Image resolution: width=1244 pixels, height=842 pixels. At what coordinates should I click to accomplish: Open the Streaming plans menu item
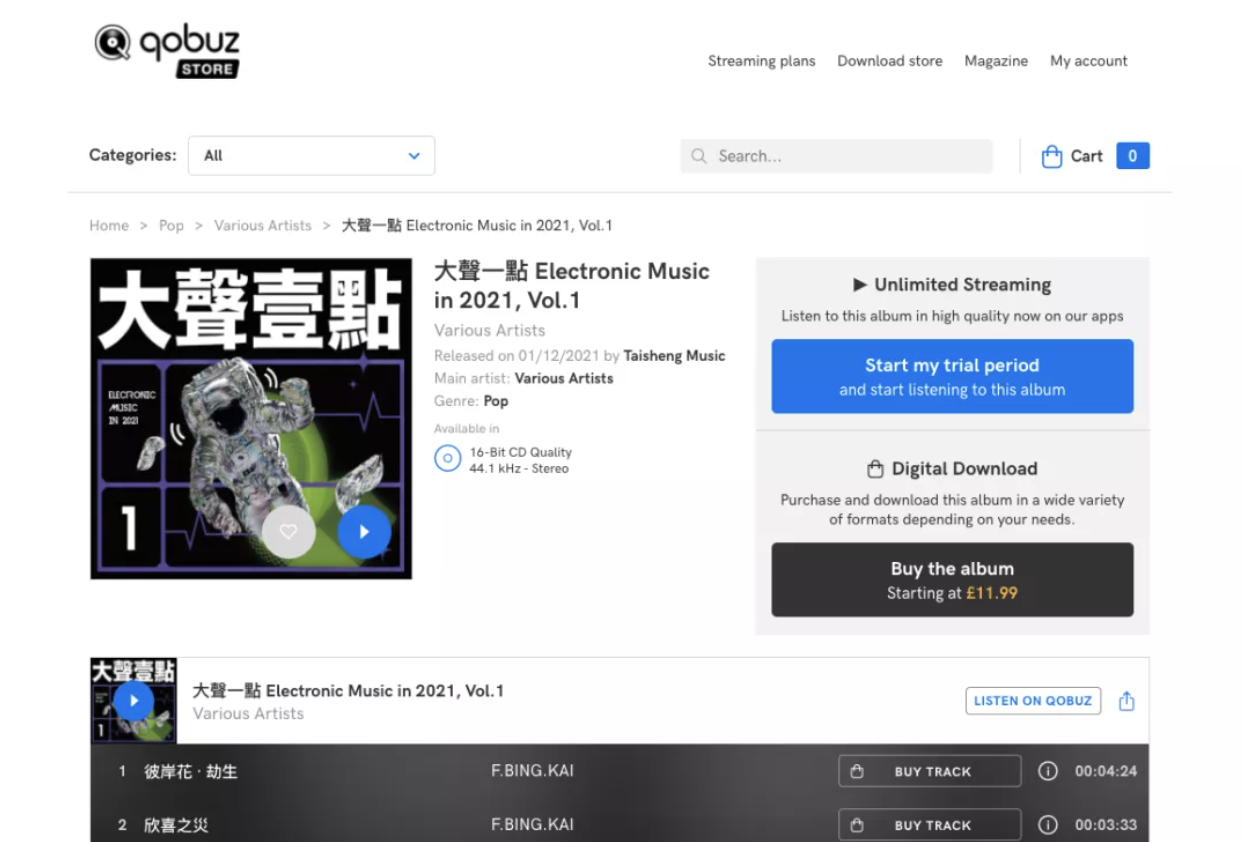tap(761, 61)
